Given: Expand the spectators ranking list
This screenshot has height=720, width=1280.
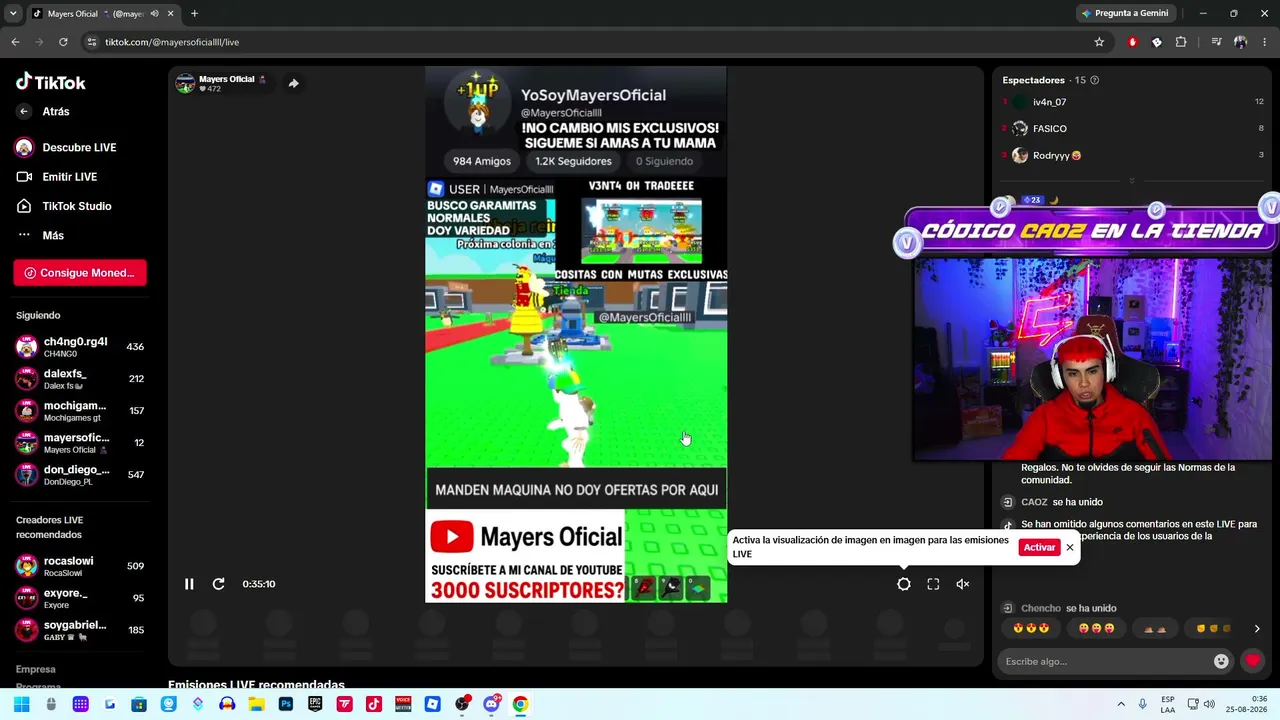Looking at the screenshot, I should 1132,181.
